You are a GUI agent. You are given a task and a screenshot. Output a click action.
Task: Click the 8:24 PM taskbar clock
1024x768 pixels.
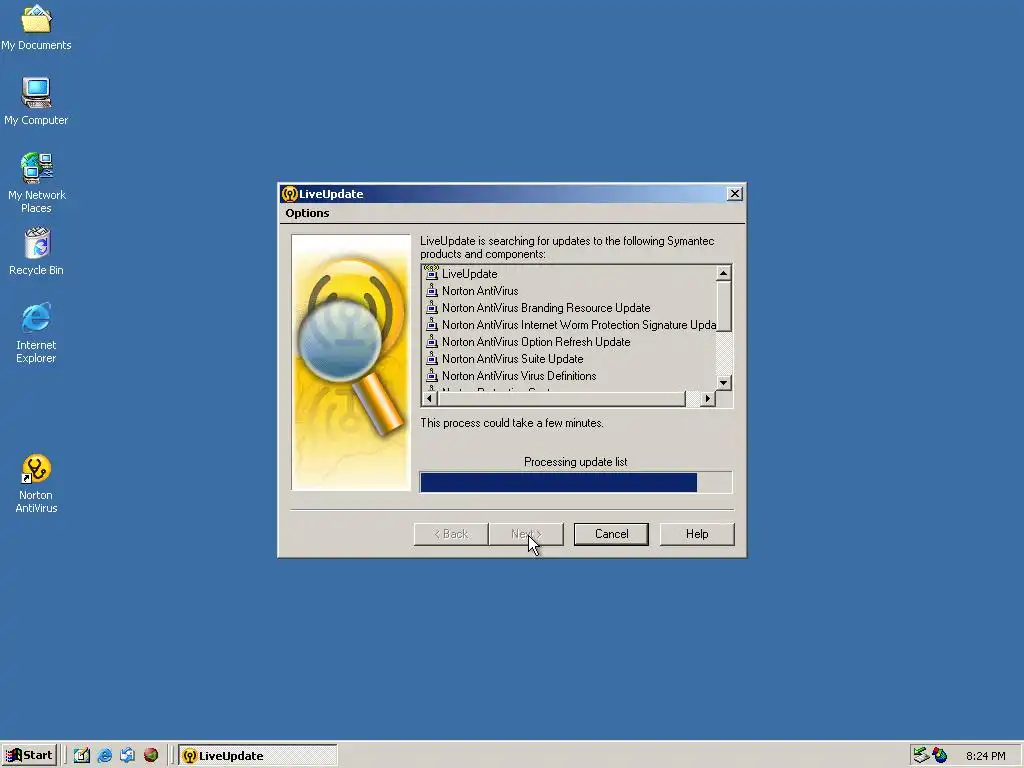coord(985,756)
